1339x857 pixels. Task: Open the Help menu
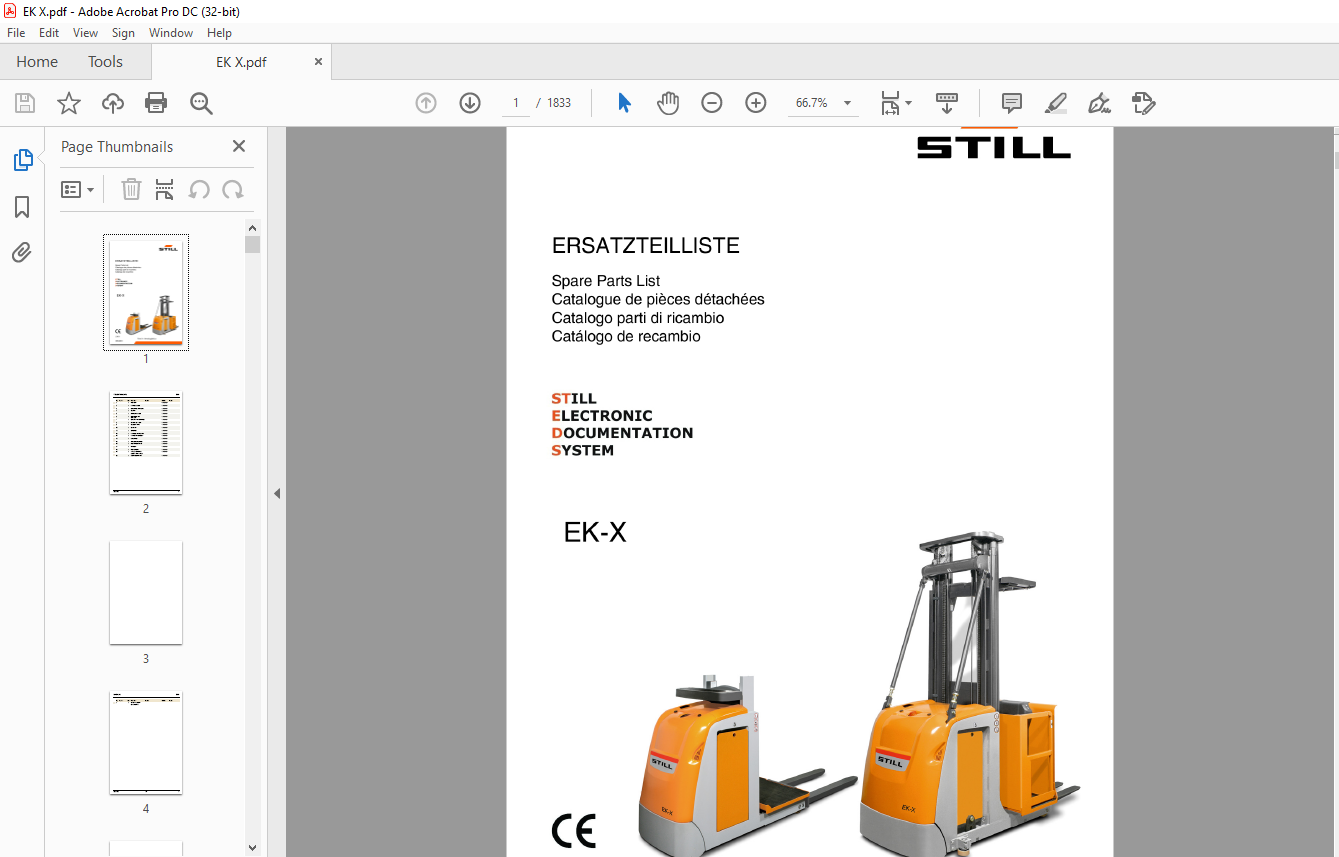coord(219,33)
